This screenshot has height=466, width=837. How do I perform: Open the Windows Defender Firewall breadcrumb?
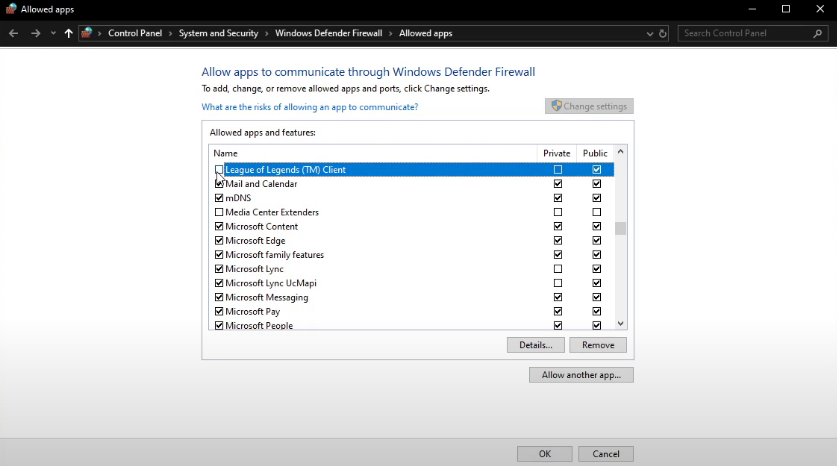[x=330, y=33]
